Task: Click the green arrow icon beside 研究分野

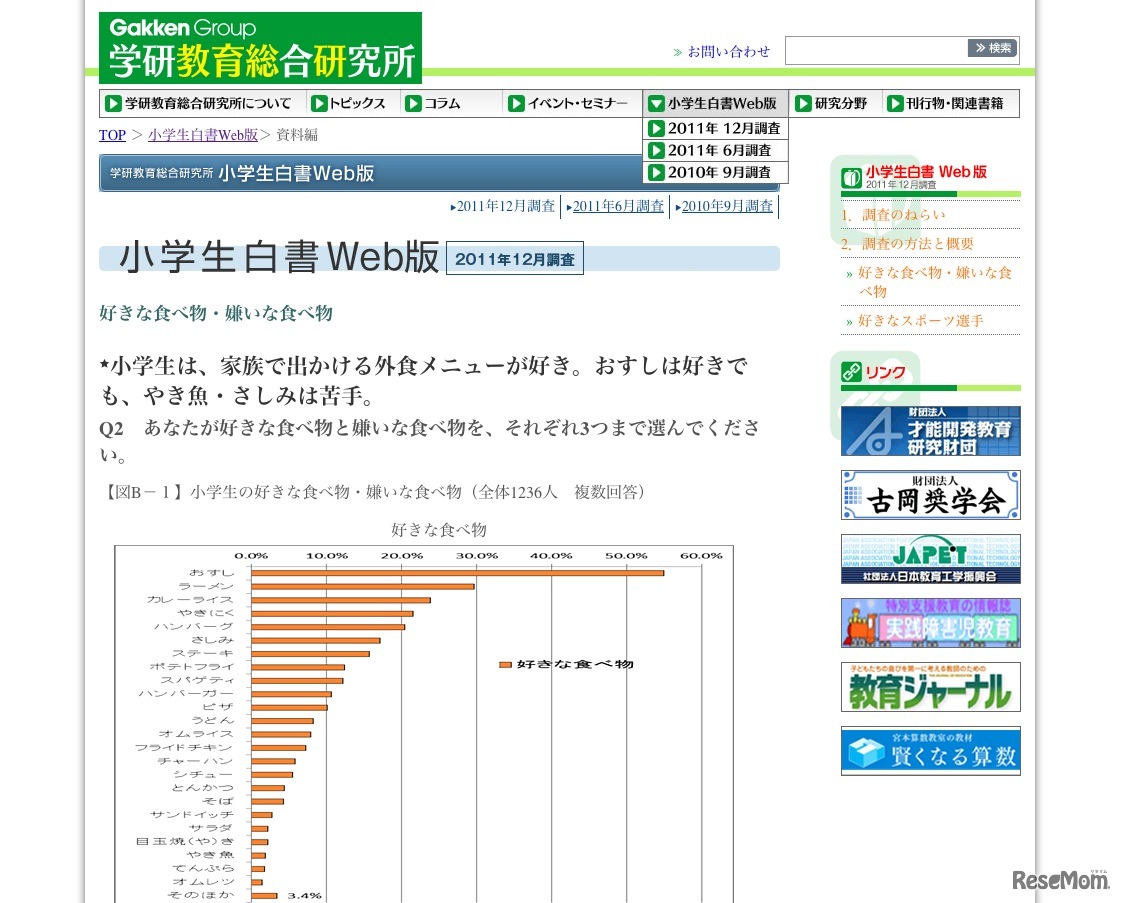Action: [x=804, y=104]
